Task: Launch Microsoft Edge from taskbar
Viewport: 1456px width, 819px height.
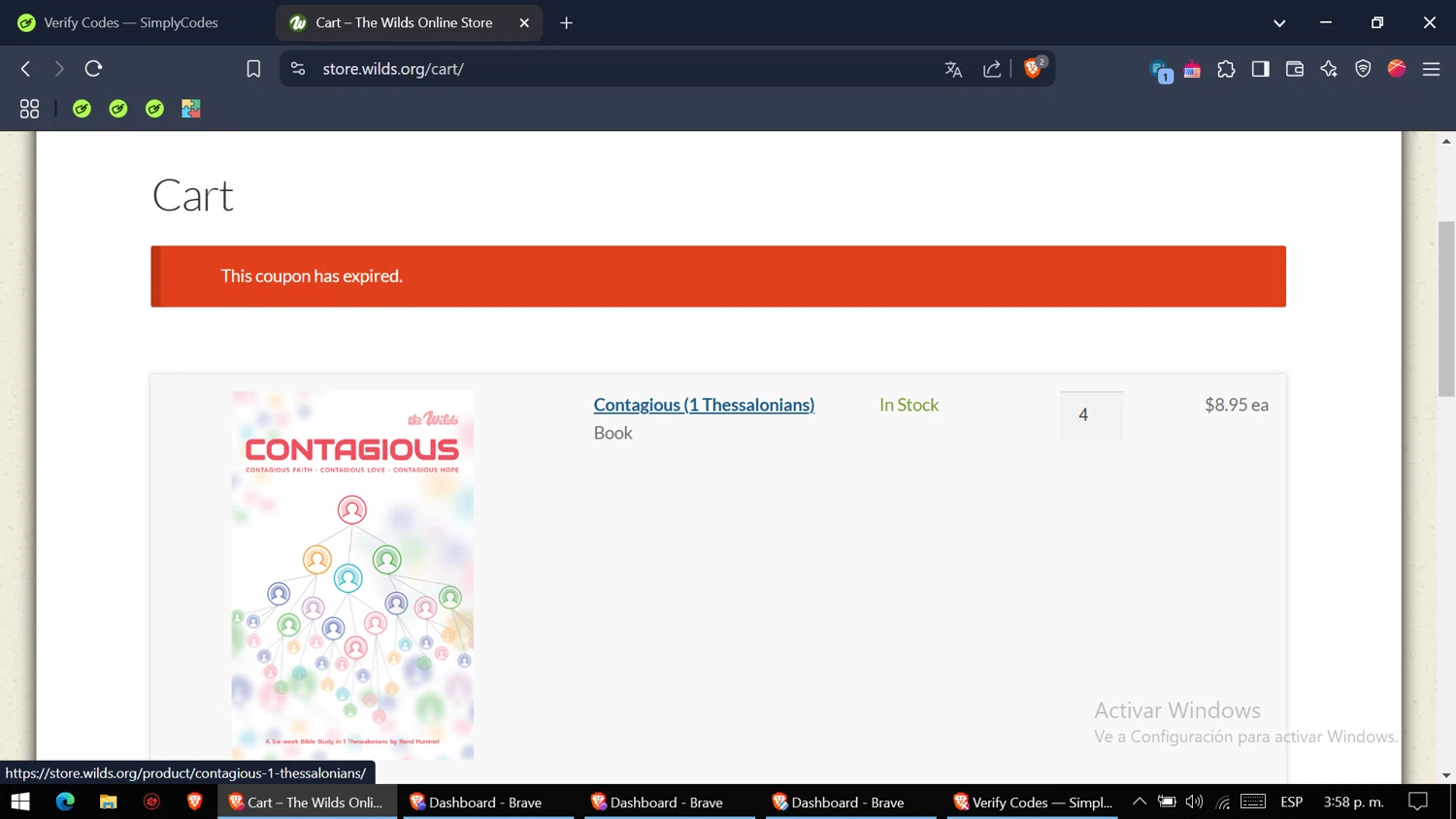Action: (65, 802)
